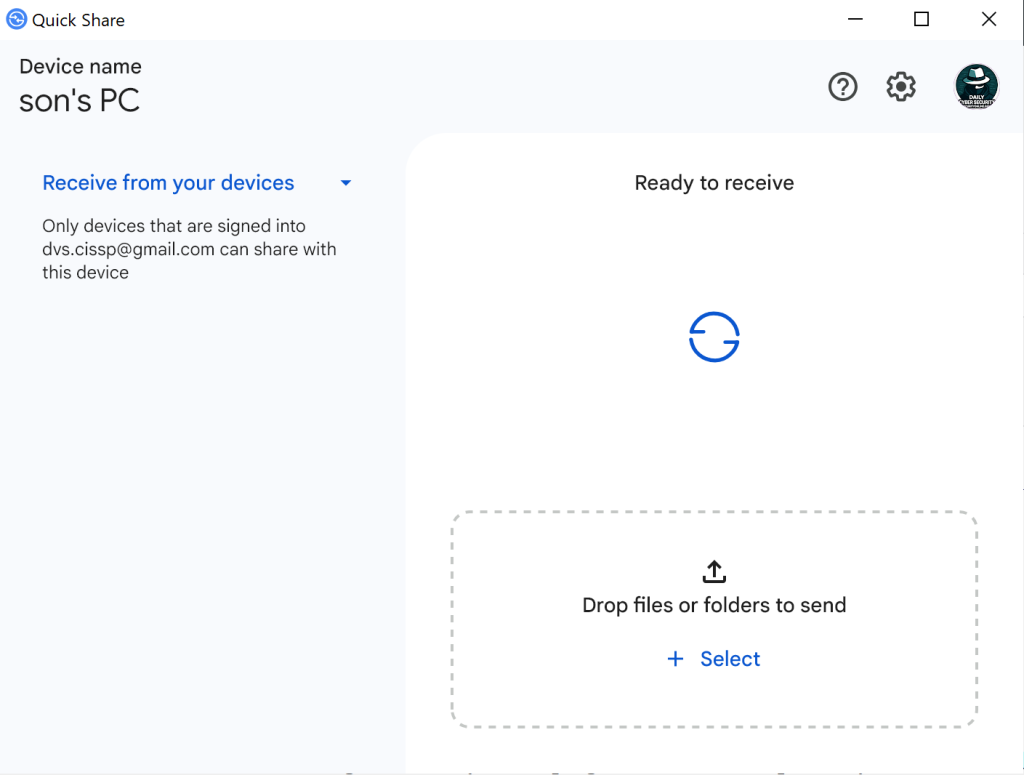Click the 'Device name' label
1024x775 pixels.
point(80,66)
